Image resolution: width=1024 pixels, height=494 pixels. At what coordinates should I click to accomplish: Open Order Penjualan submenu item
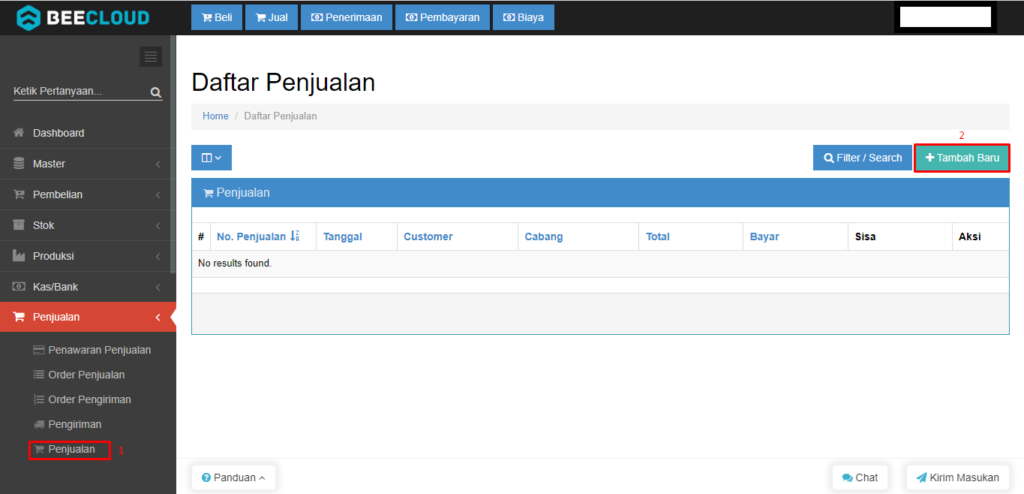79,374
